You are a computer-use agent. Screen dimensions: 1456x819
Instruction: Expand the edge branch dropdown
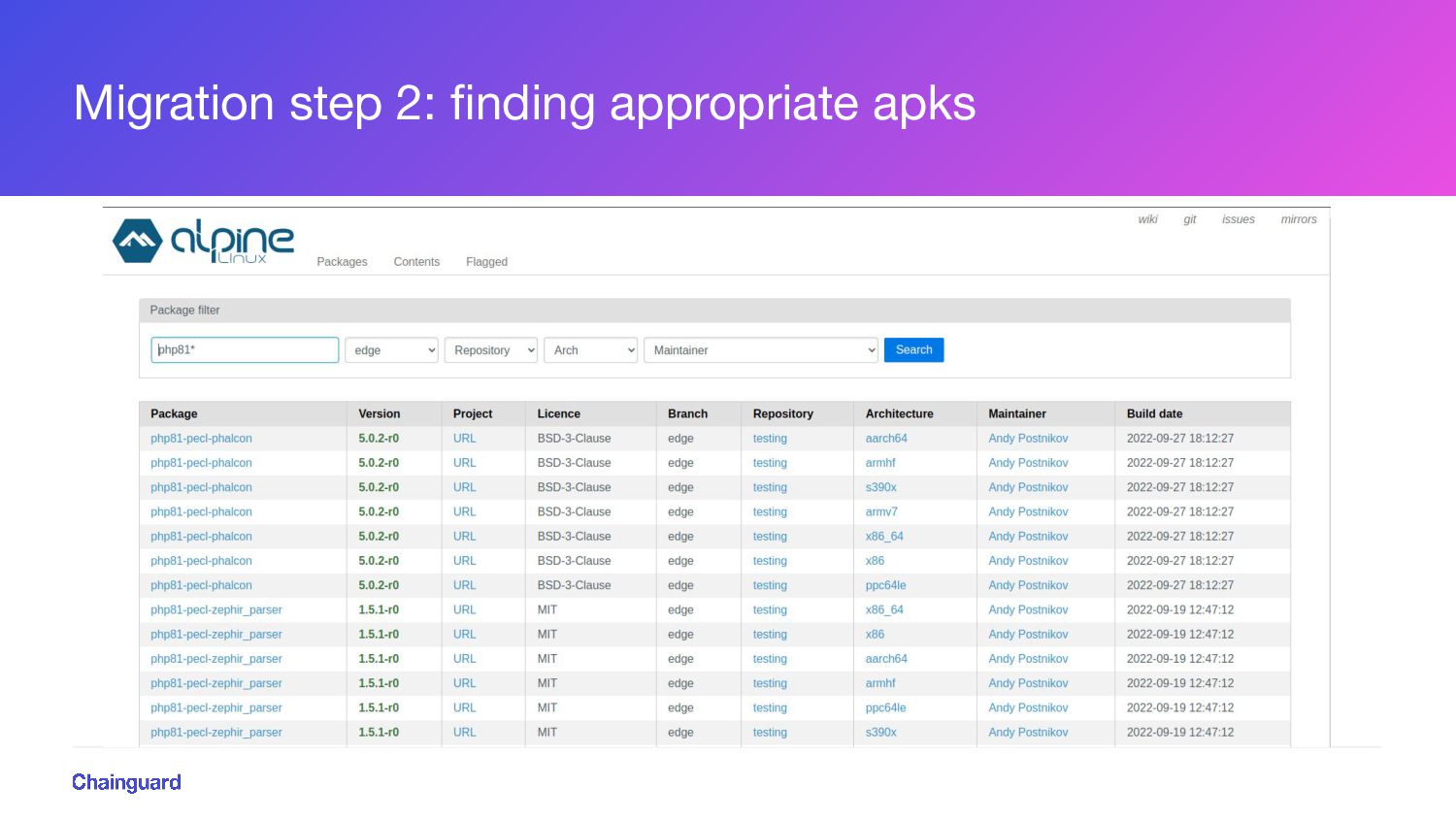coord(391,350)
